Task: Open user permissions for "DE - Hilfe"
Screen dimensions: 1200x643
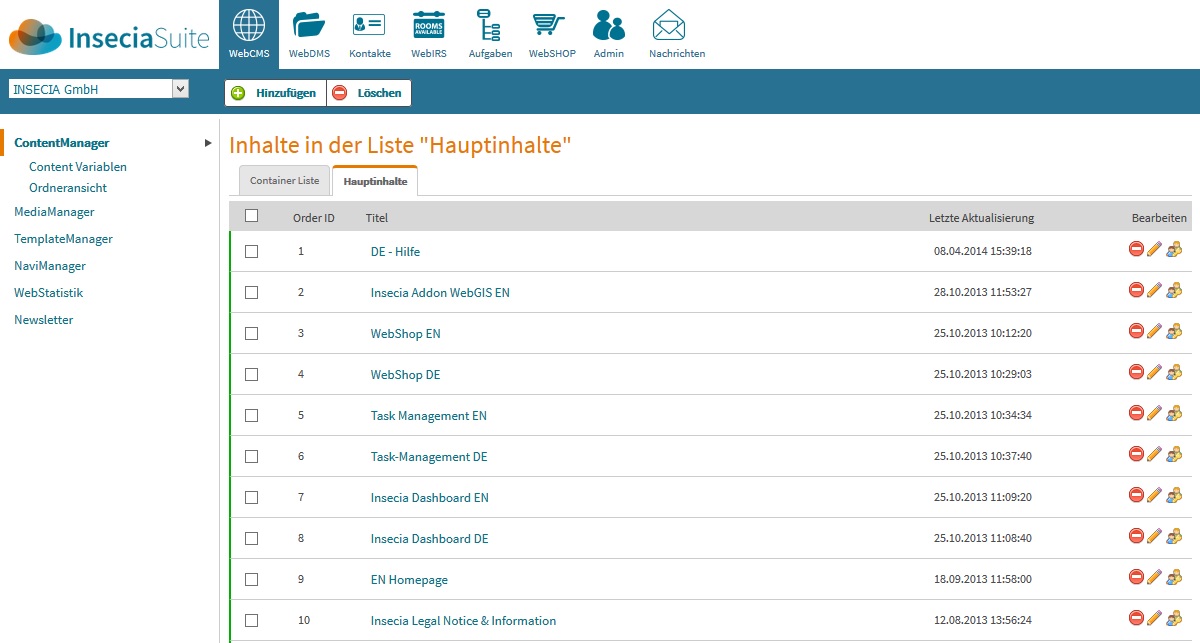Action: point(1174,249)
